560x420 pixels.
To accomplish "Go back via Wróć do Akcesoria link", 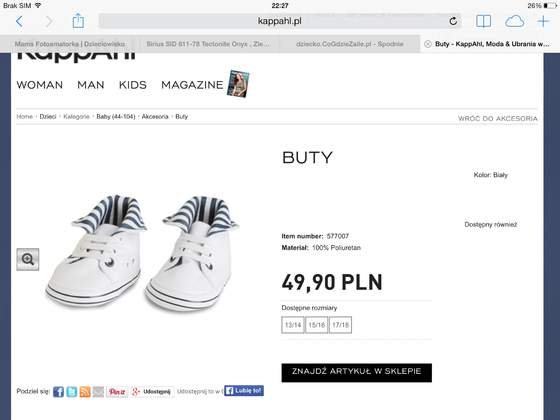I will pos(498,118).
